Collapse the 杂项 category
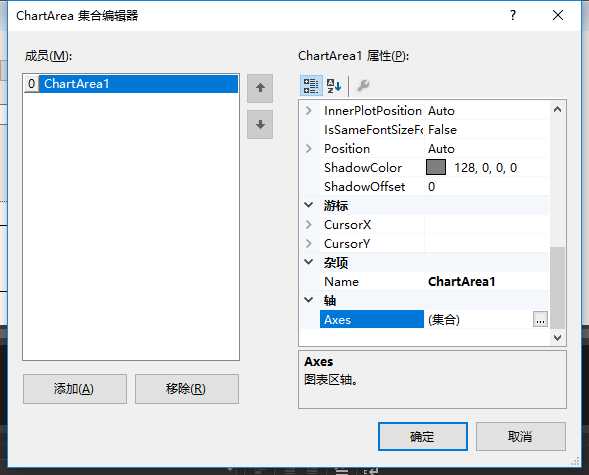Image resolution: width=589 pixels, height=475 pixels. pyautogui.click(x=309, y=262)
